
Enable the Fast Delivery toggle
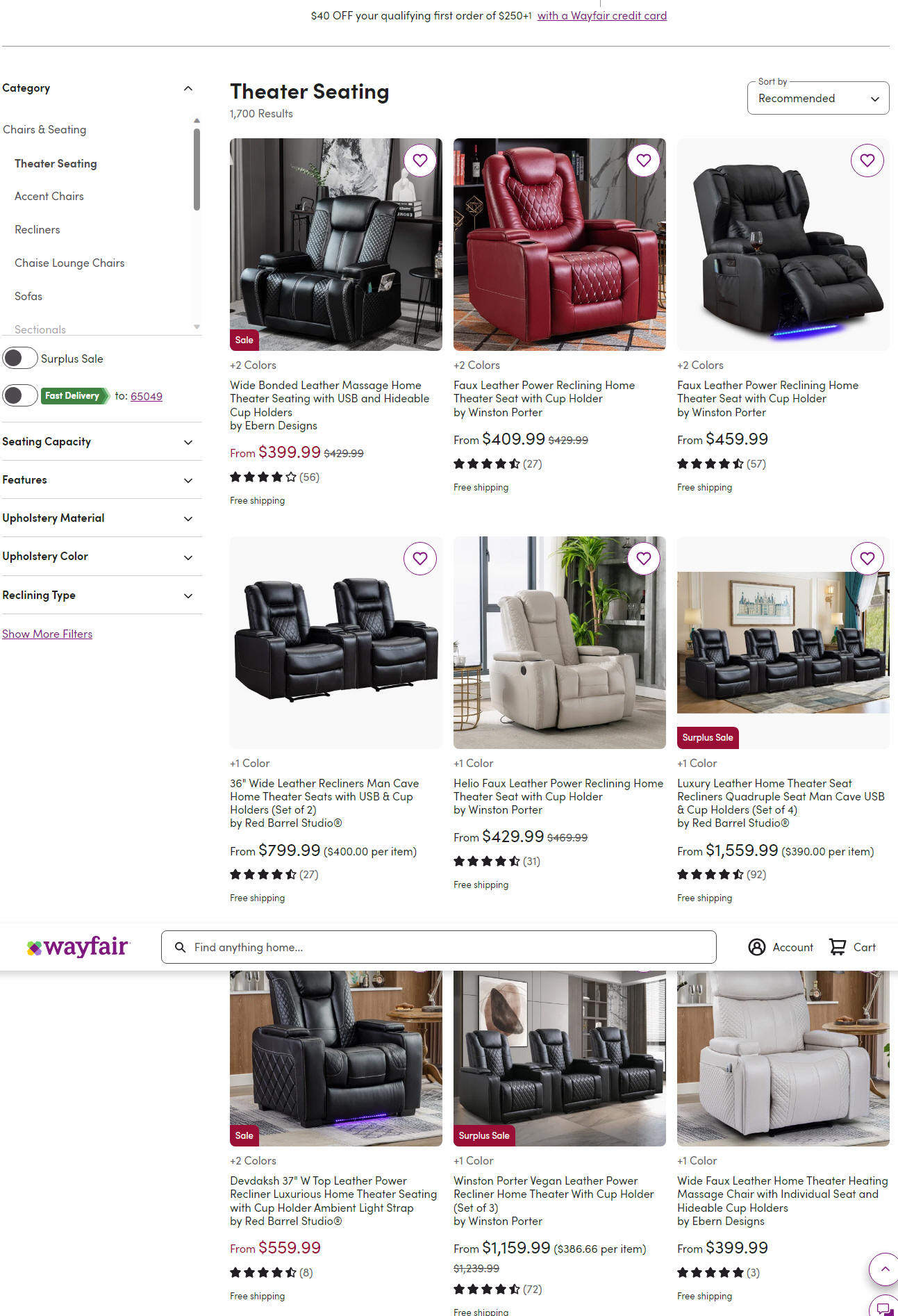click(20, 396)
